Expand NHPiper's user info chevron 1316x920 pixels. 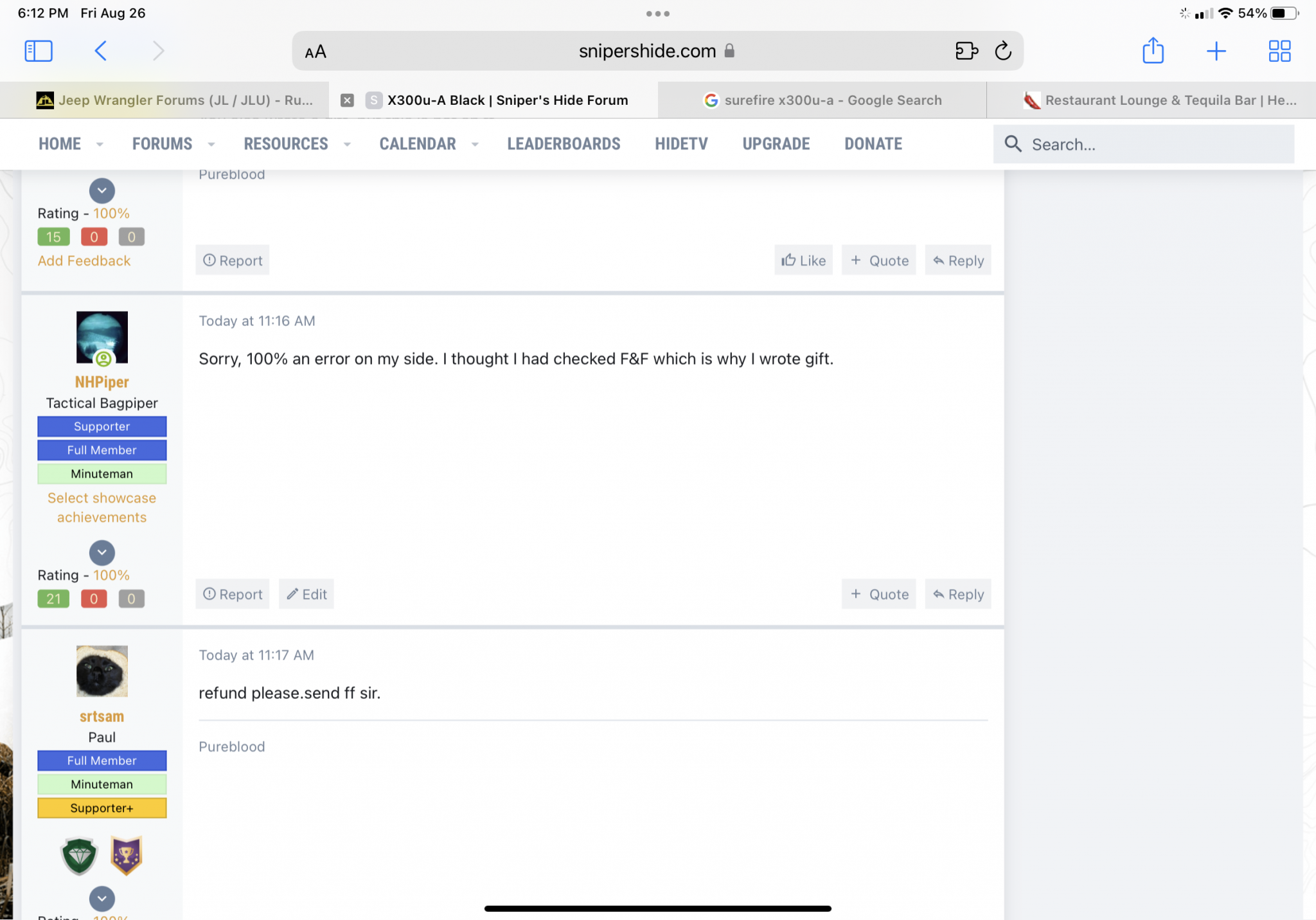102,552
